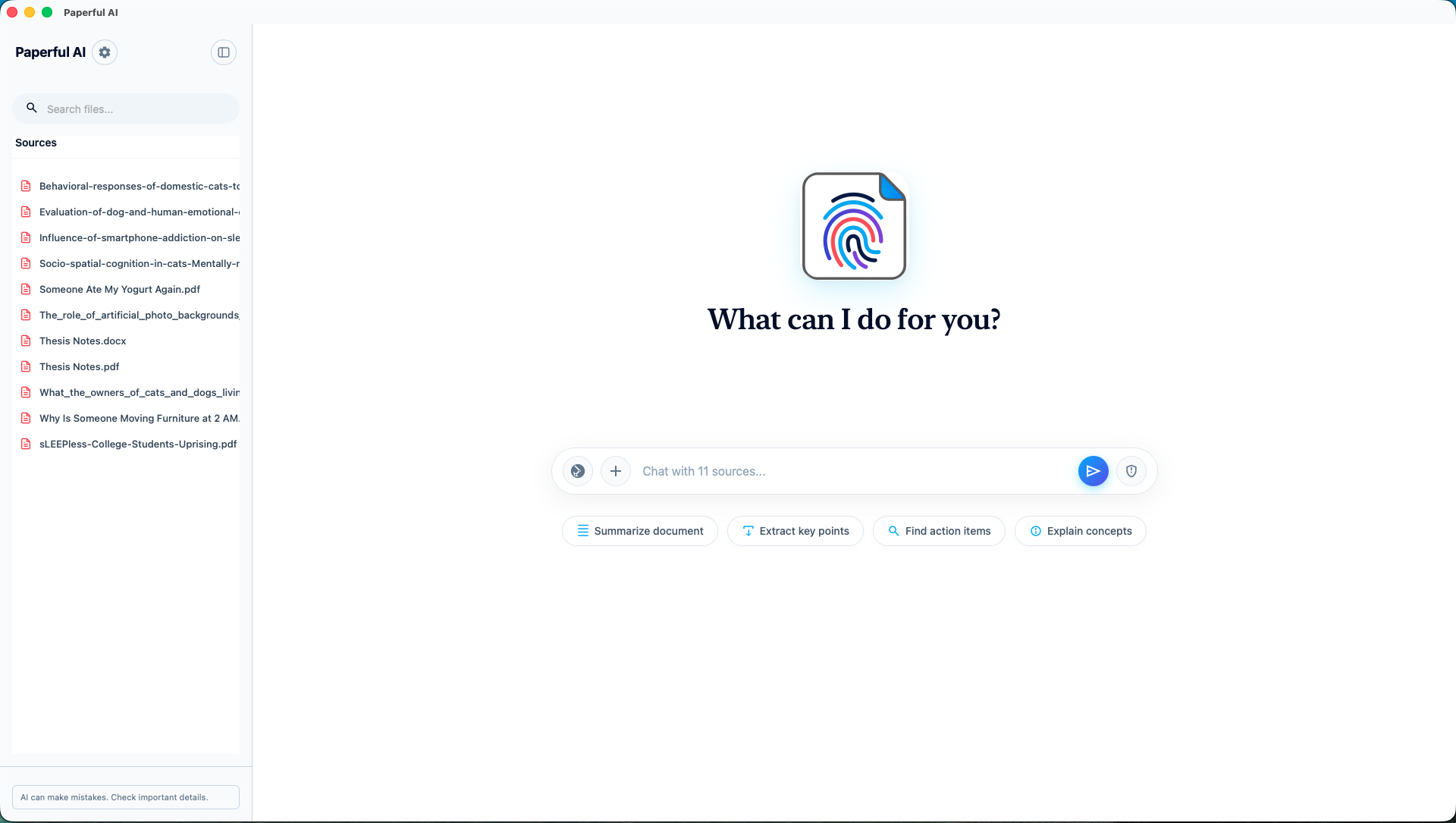
Task: Click the Paperful AI fingerprint logo
Action: click(855, 226)
